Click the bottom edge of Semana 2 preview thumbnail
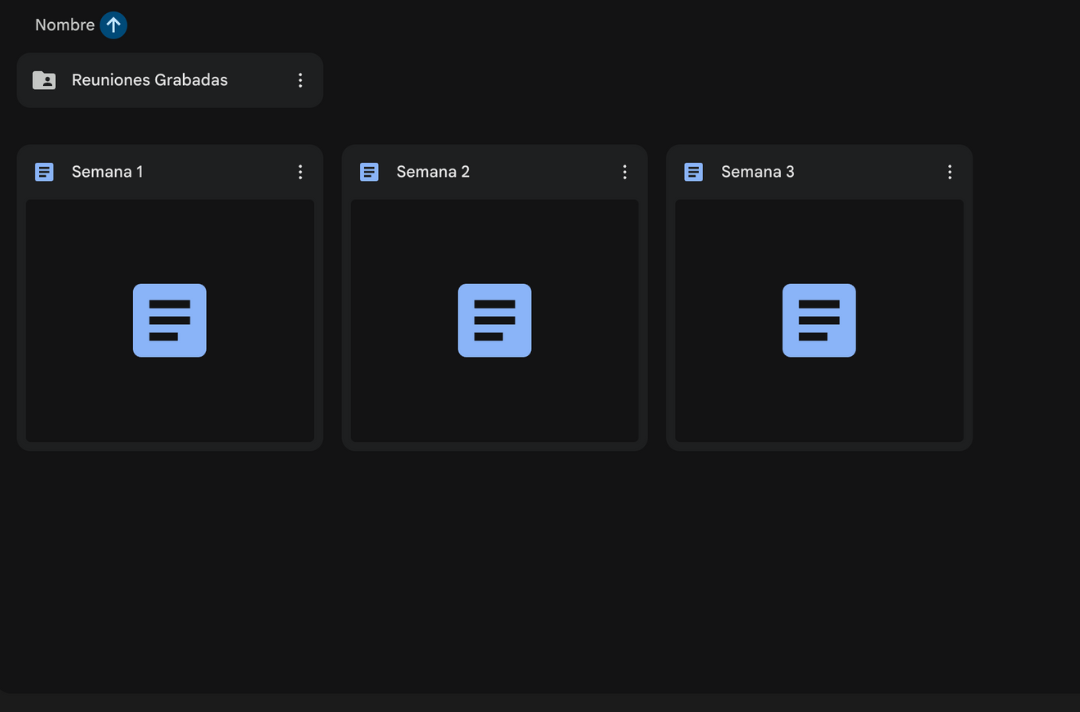This screenshot has width=1080, height=712. pyautogui.click(x=494, y=437)
